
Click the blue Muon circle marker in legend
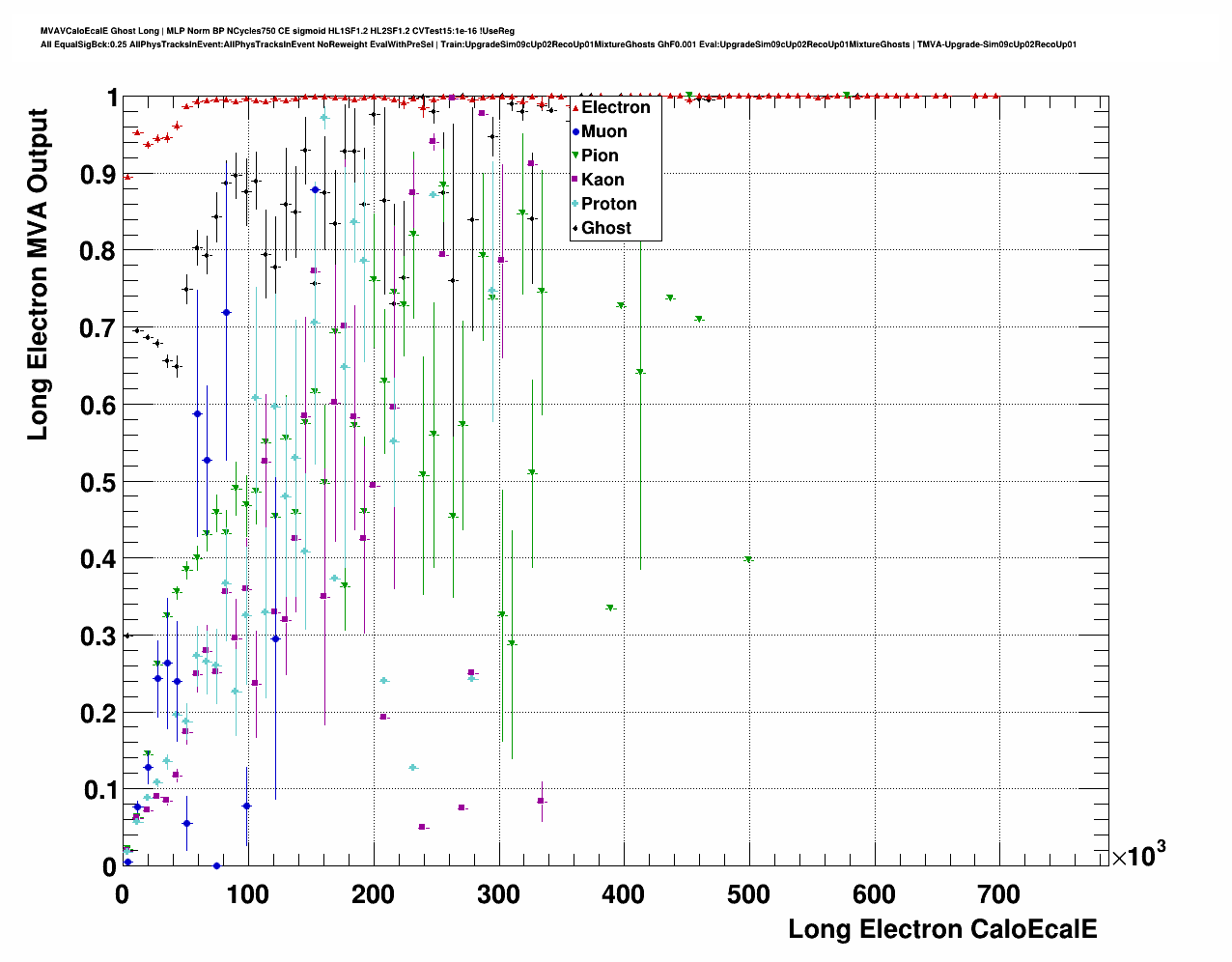(575, 131)
